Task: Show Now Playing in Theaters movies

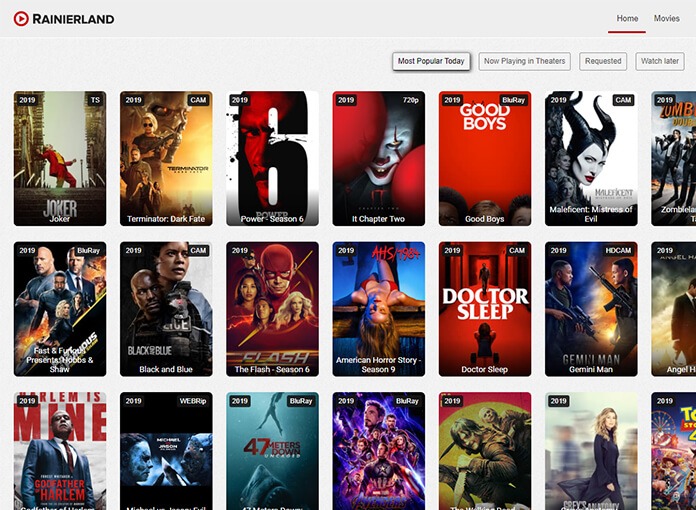Action: [x=524, y=61]
